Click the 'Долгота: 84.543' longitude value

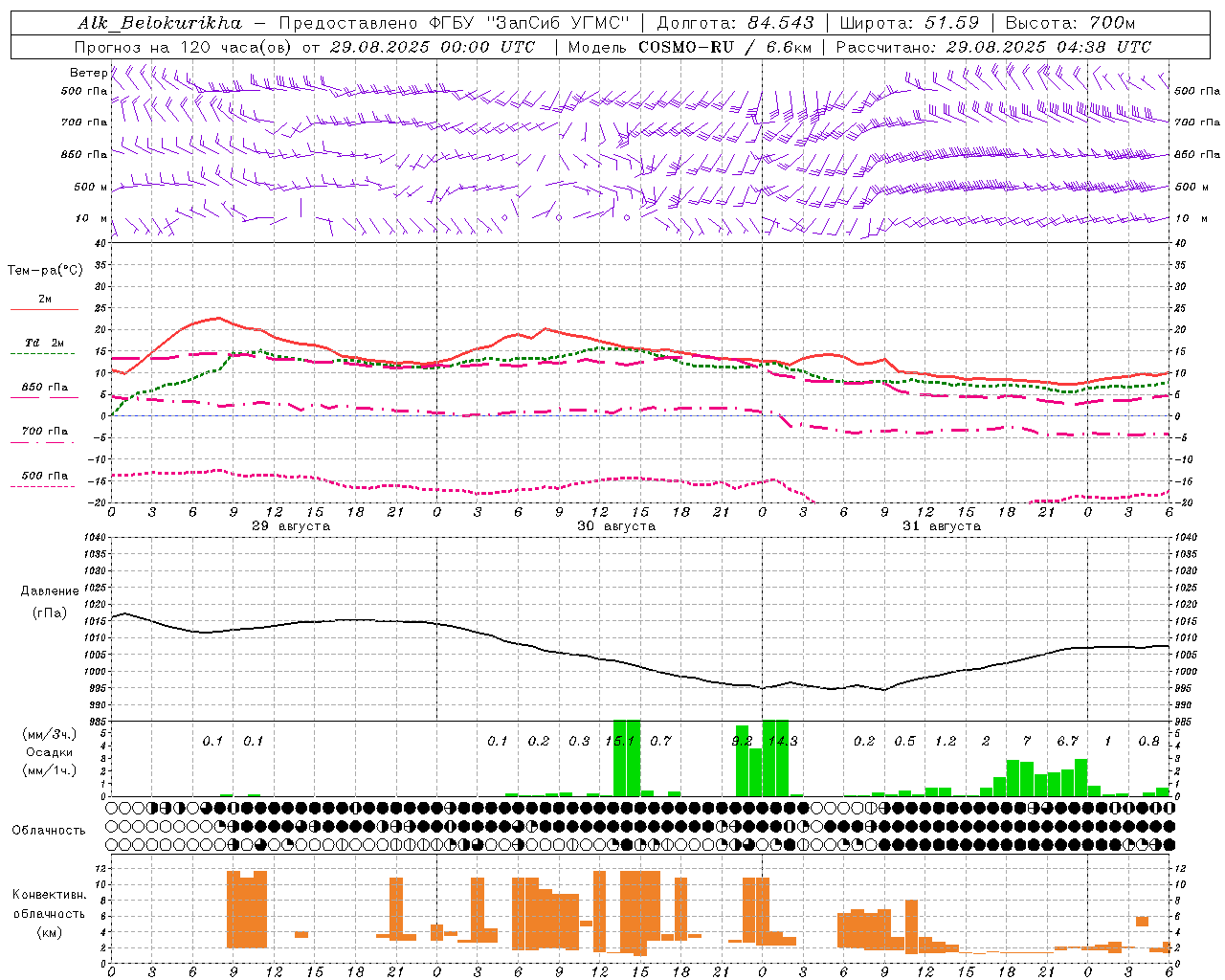[x=735, y=23]
